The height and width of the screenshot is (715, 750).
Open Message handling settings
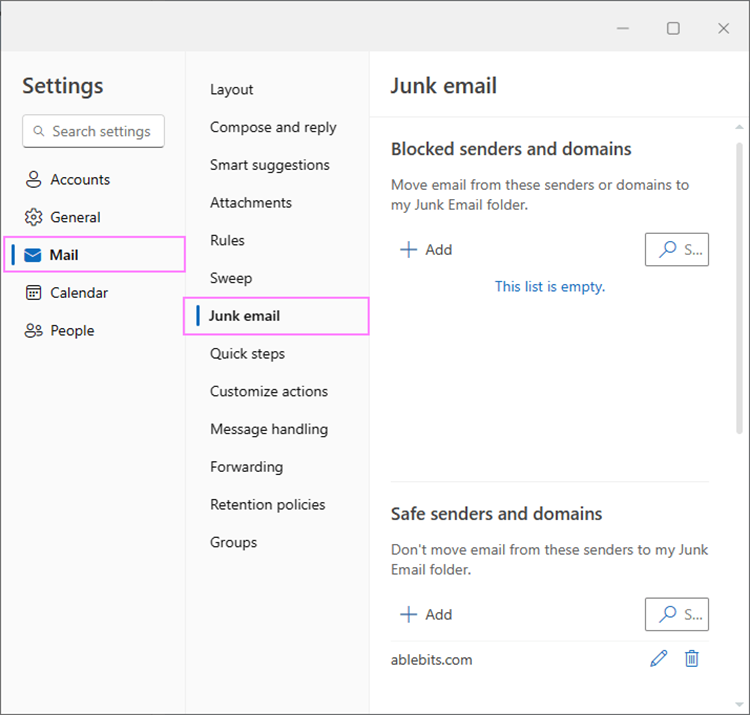click(x=269, y=429)
